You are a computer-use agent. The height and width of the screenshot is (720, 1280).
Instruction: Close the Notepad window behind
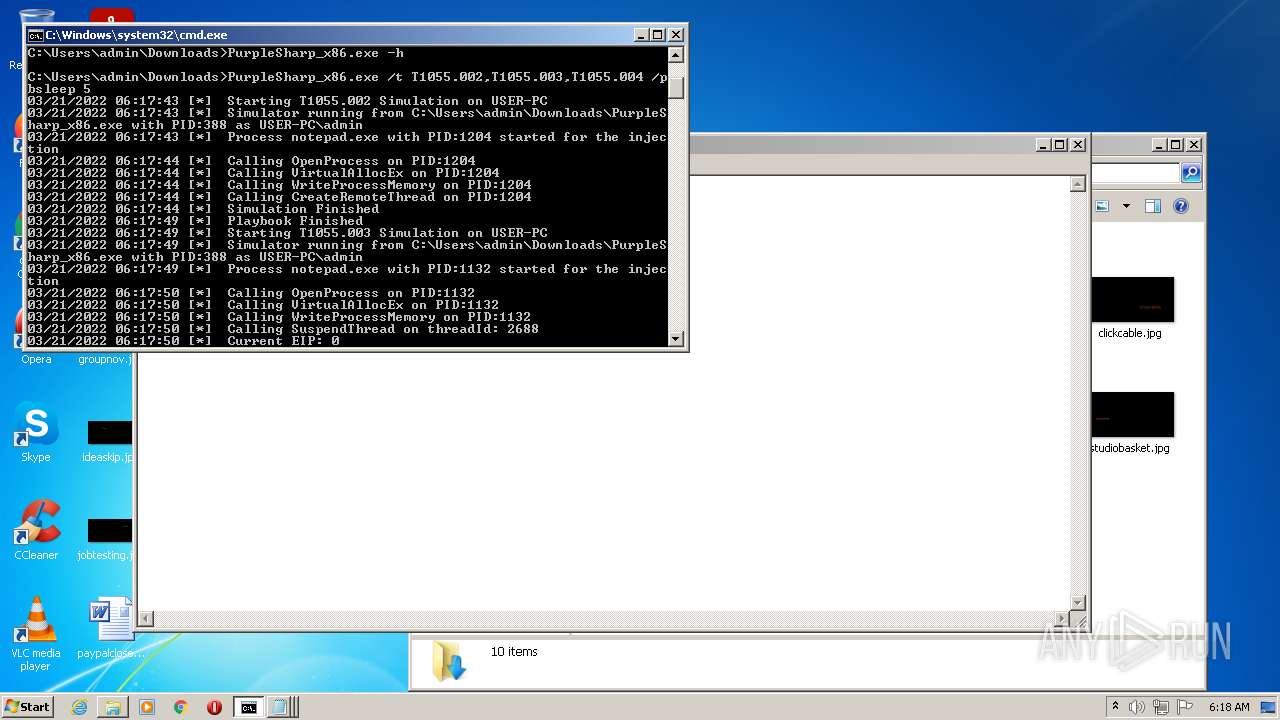point(1078,145)
